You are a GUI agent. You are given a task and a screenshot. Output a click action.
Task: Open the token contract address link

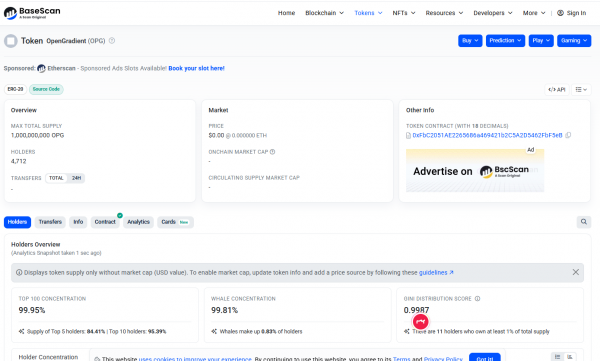point(487,135)
